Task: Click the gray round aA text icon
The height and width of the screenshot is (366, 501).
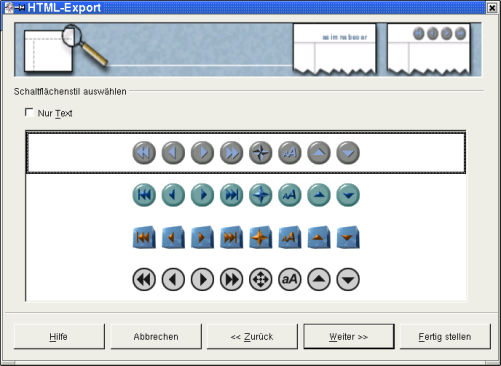Action: [x=290, y=153]
